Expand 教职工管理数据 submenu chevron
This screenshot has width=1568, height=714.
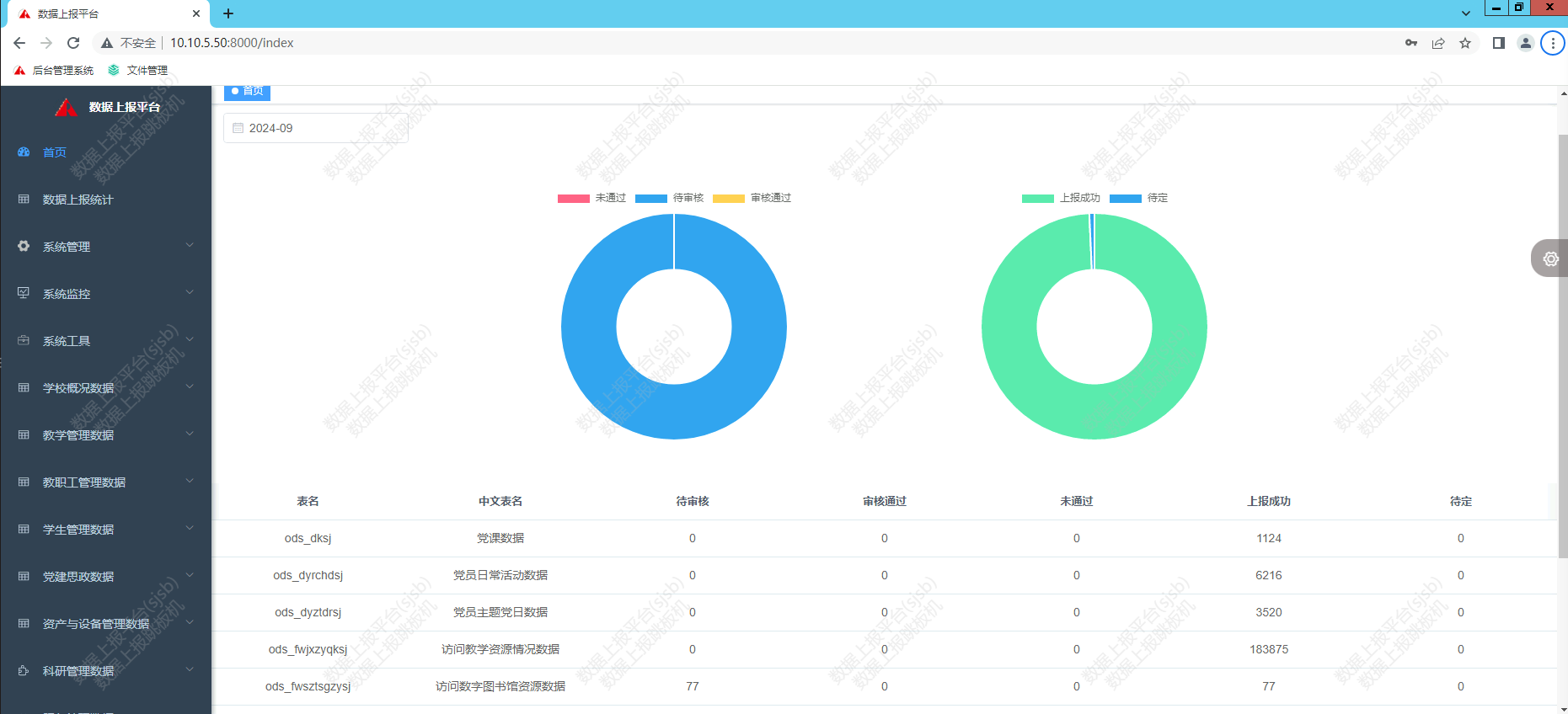[x=190, y=481]
